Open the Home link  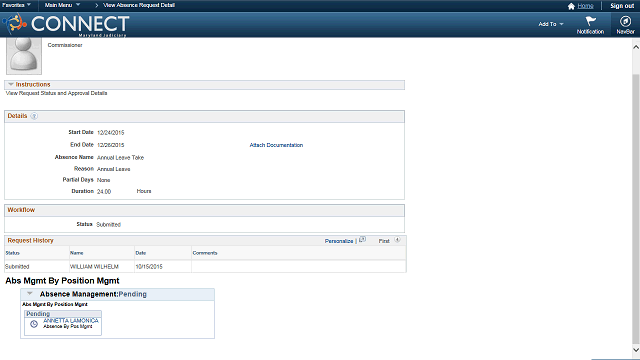tap(585, 6)
